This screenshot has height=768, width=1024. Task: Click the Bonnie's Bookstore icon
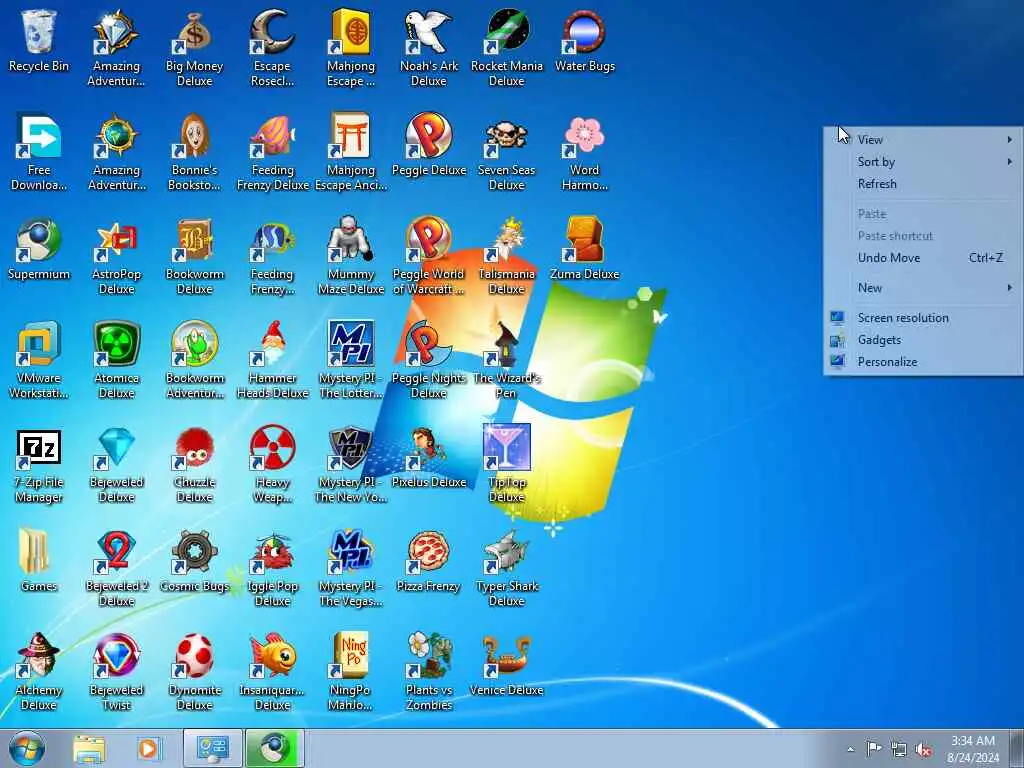pos(195,152)
